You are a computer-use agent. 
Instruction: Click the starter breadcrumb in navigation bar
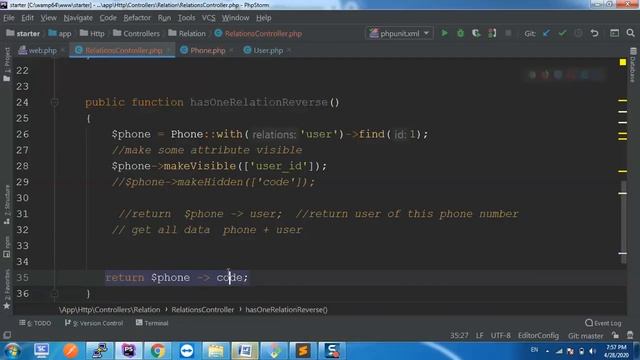pos(23,33)
